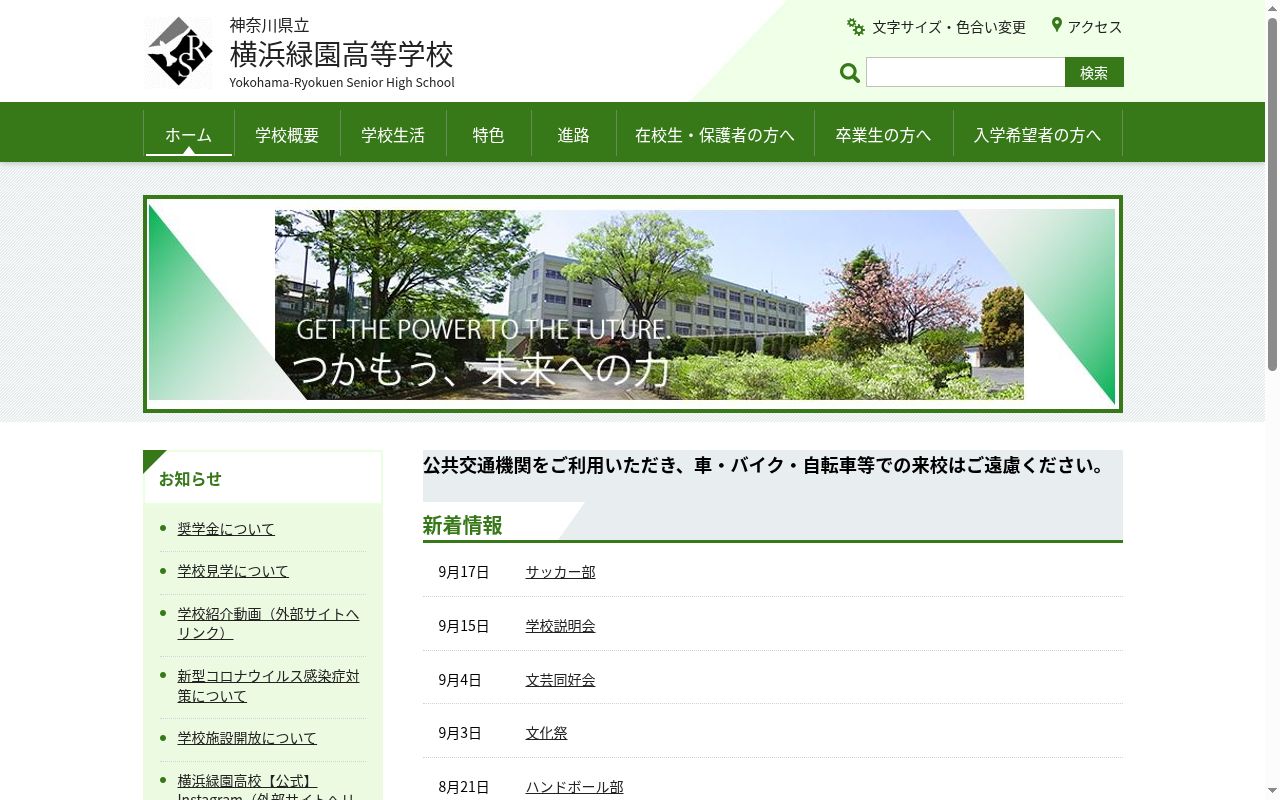The height and width of the screenshot is (800, 1280).
Task: Open the アクセス link
Action: click(x=1095, y=27)
